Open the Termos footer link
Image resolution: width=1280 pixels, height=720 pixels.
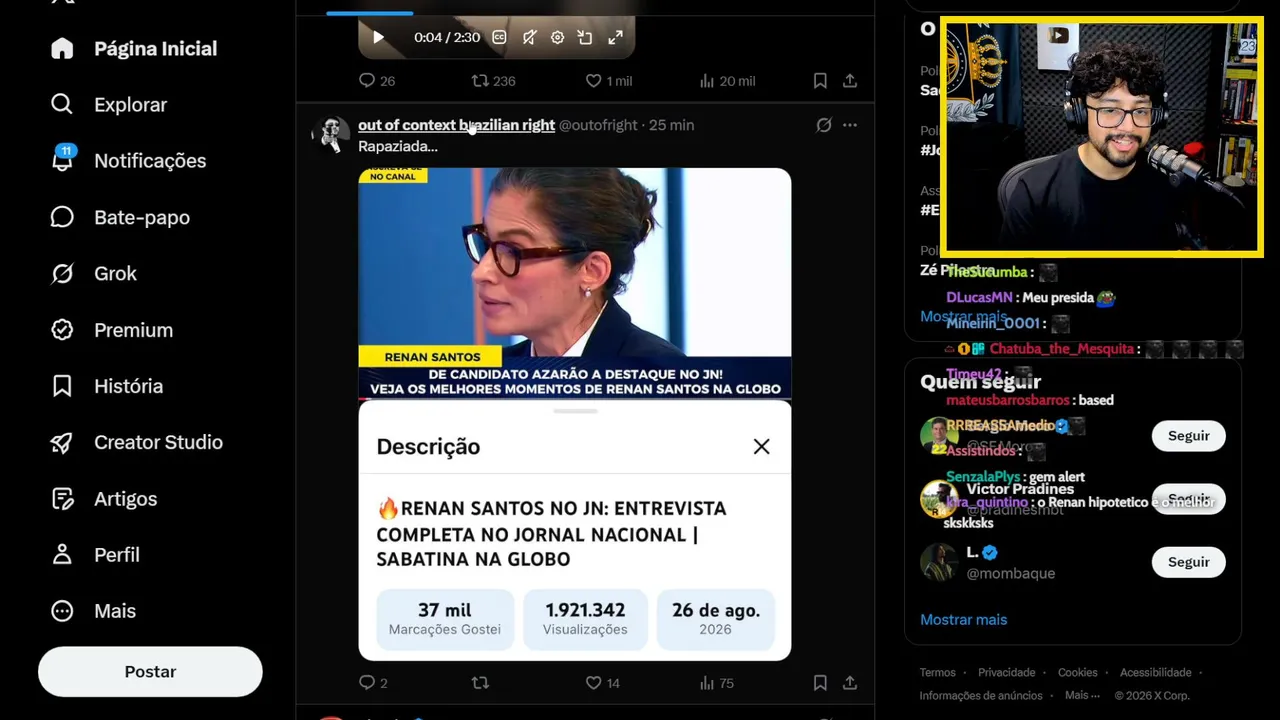pyautogui.click(x=938, y=673)
